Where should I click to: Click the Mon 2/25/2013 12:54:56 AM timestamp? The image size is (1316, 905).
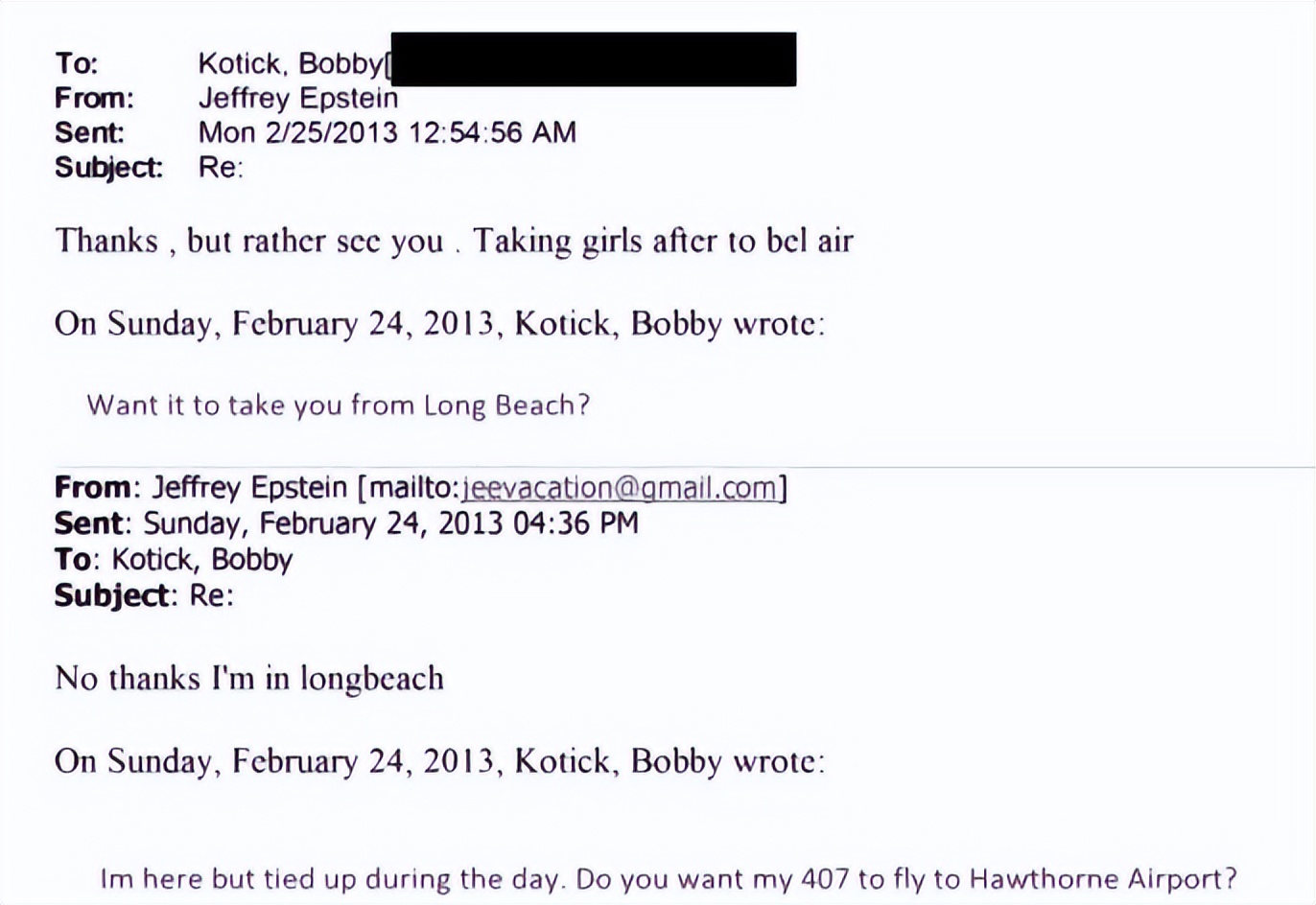[387, 132]
